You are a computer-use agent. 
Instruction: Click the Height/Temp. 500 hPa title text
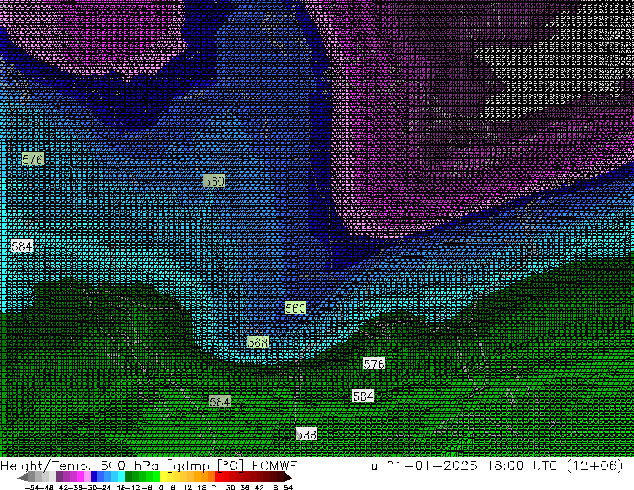pyautogui.click(x=79, y=466)
